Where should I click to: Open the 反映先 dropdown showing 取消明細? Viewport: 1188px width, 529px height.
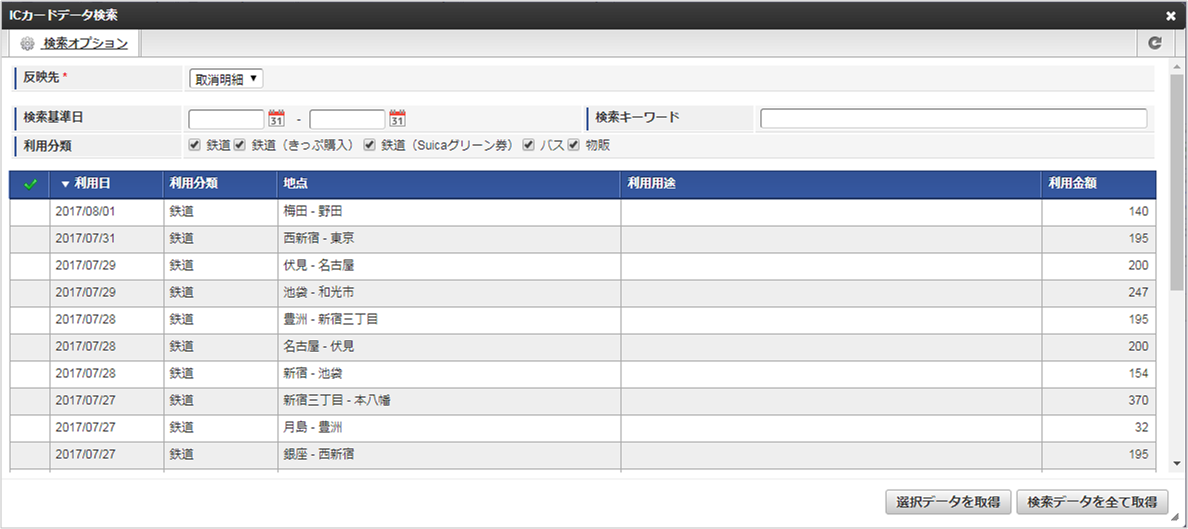pyautogui.click(x=226, y=79)
